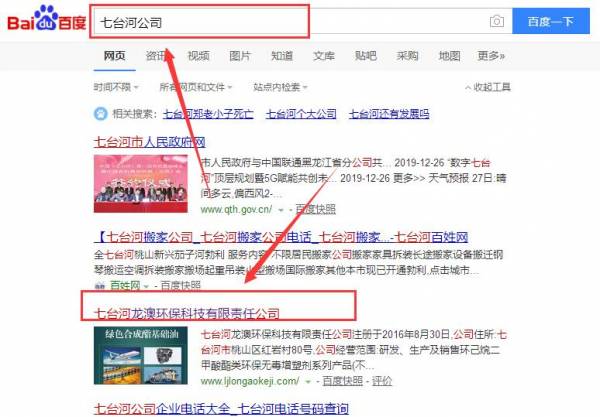The width and height of the screenshot is (600, 417).
Task: Select the 地图 tab
Action: (x=450, y=56)
